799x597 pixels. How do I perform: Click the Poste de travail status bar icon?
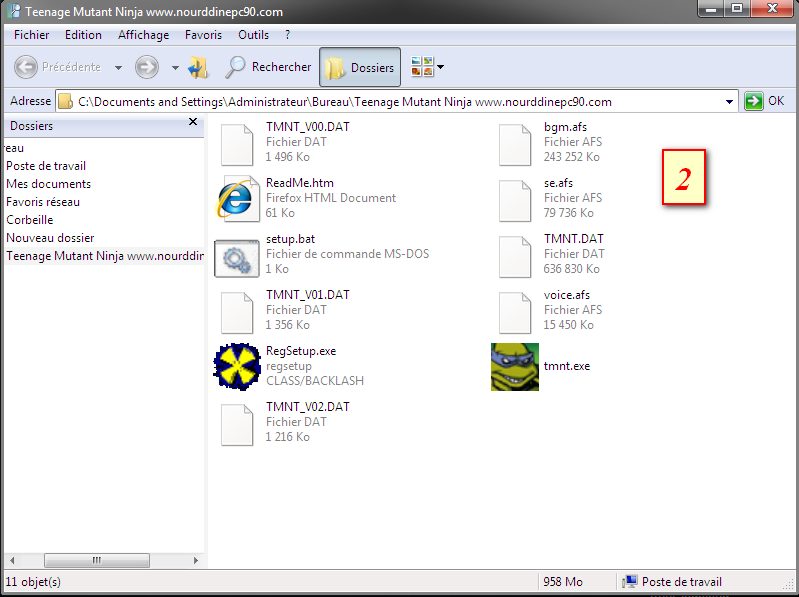630,582
